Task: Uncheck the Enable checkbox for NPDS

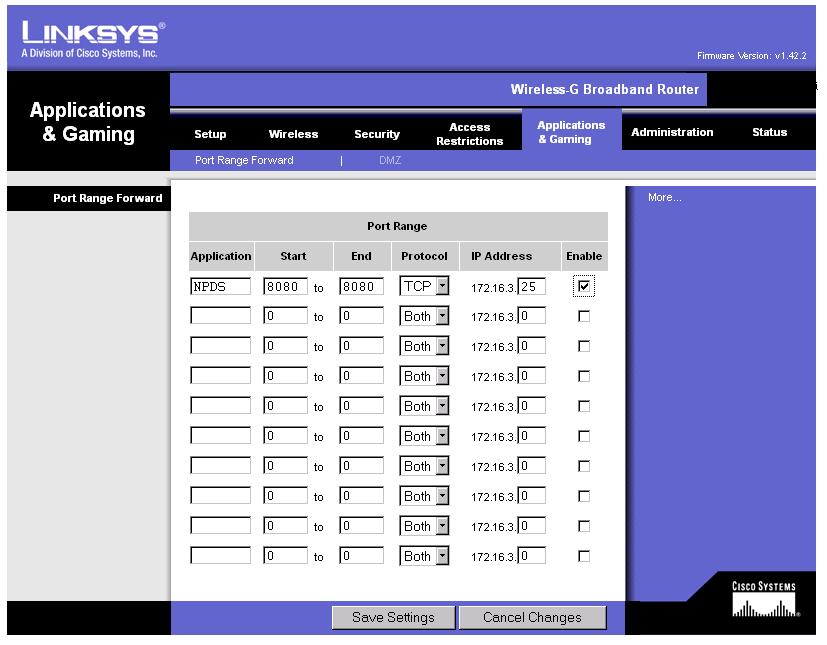Action: [x=584, y=287]
